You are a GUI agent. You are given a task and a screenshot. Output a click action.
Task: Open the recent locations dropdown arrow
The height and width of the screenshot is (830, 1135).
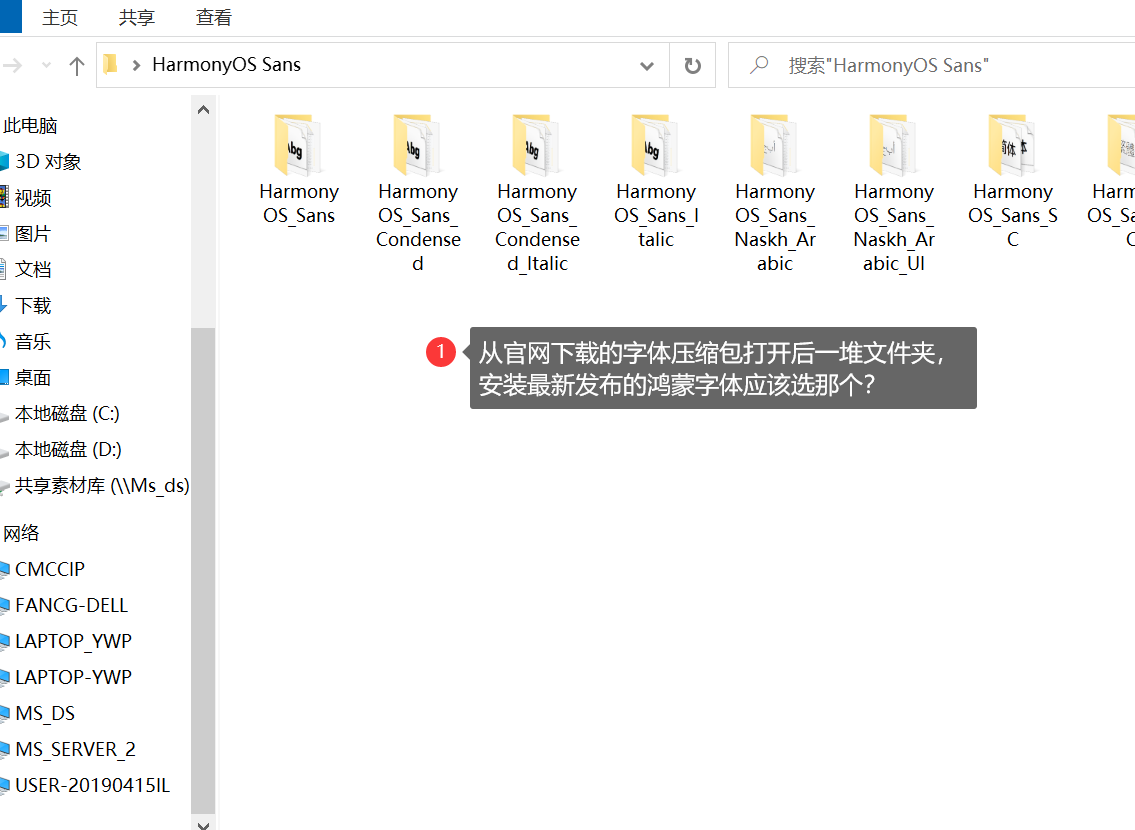(x=46, y=66)
